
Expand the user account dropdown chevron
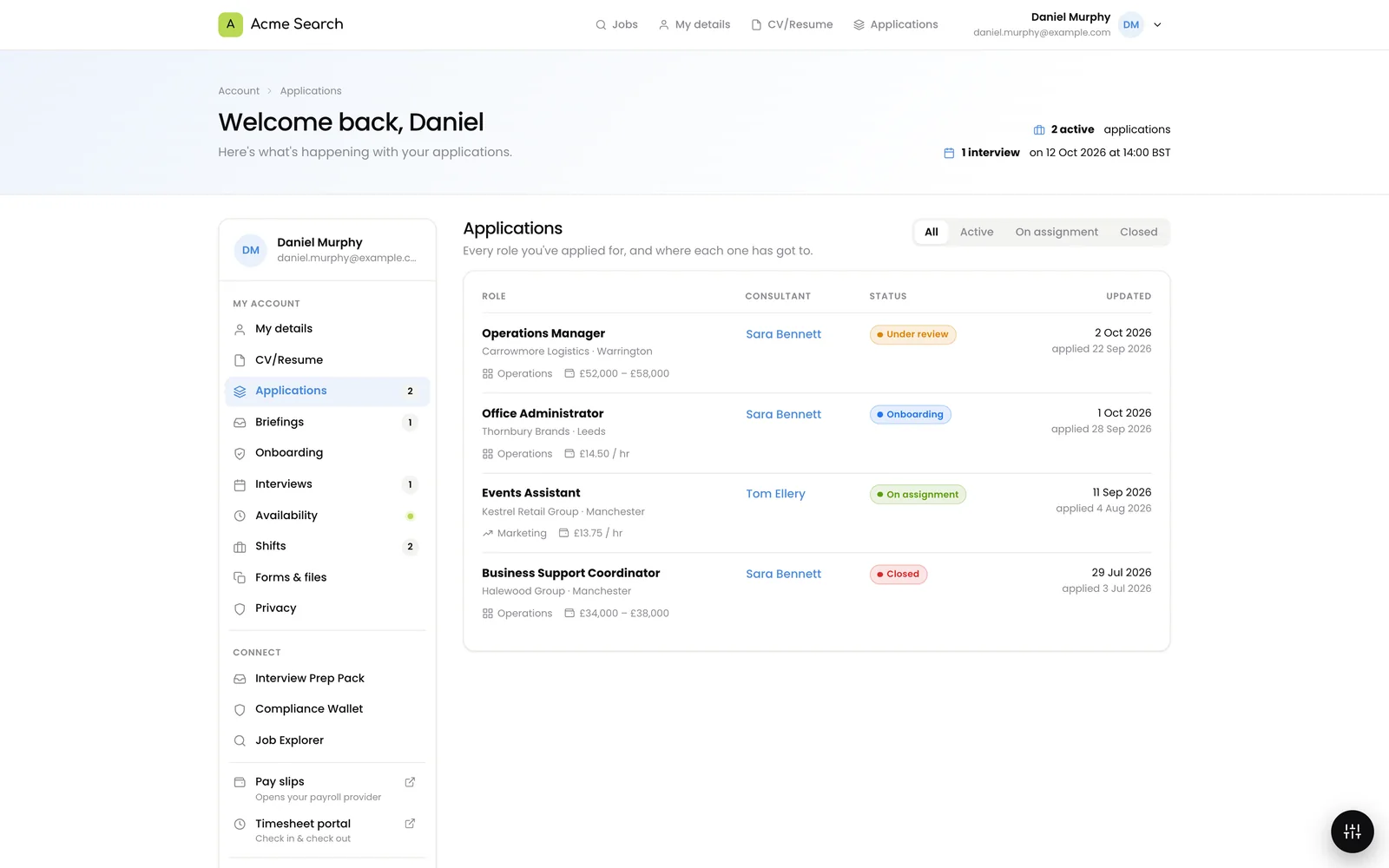[1157, 24]
